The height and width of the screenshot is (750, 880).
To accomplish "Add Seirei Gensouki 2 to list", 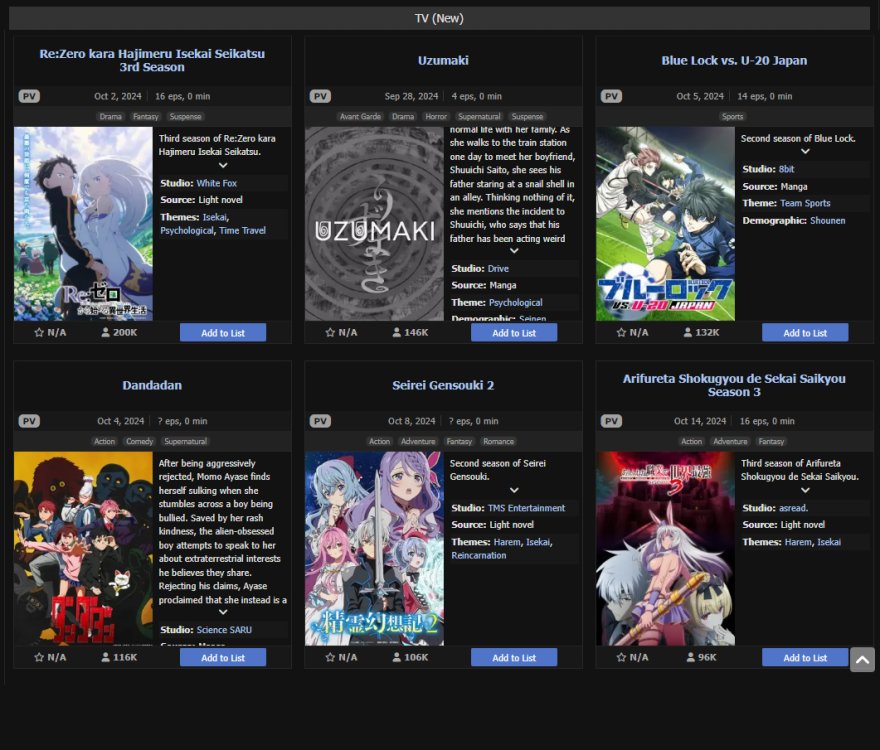I will 514,658.
